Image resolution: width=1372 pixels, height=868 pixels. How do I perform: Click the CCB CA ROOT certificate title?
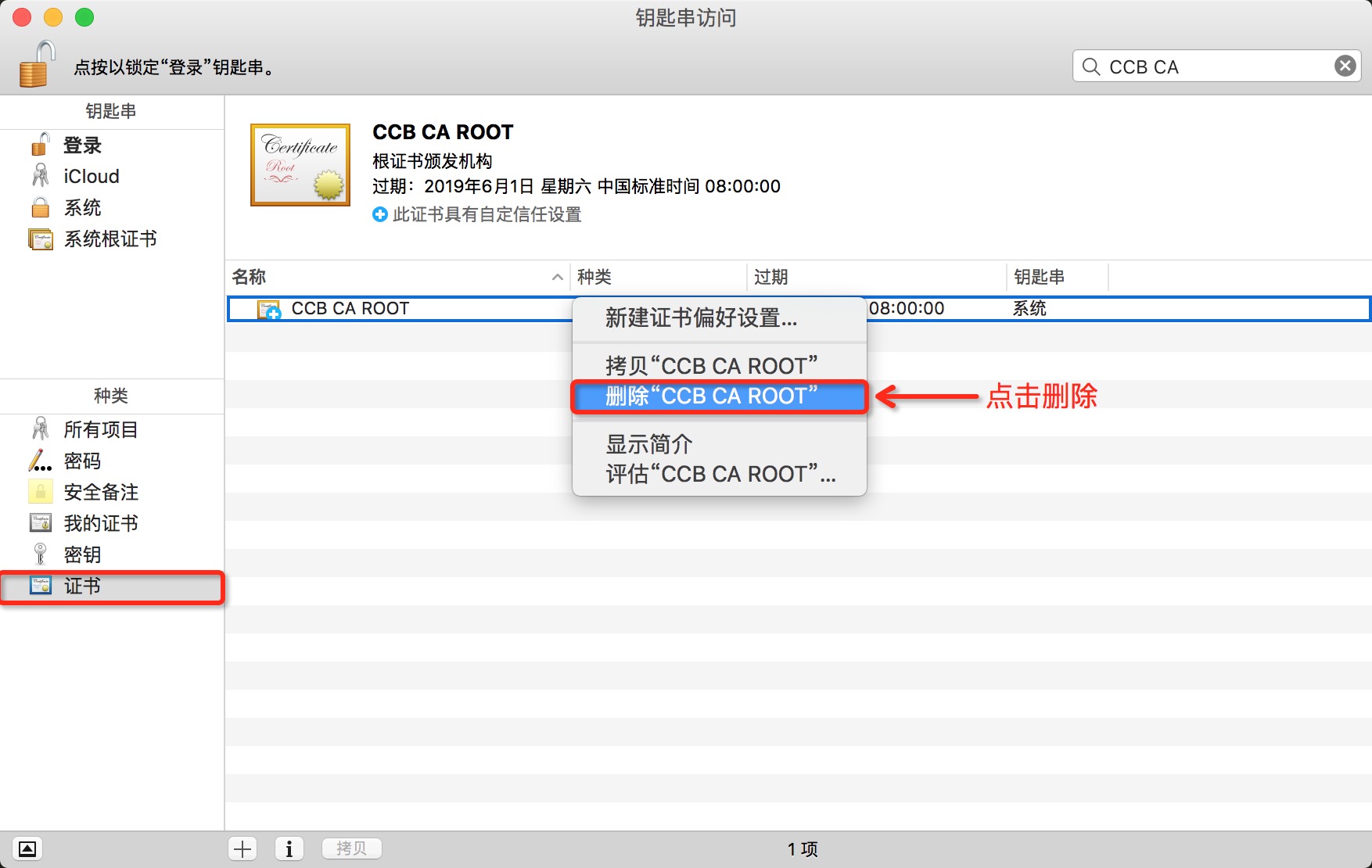[443, 132]
